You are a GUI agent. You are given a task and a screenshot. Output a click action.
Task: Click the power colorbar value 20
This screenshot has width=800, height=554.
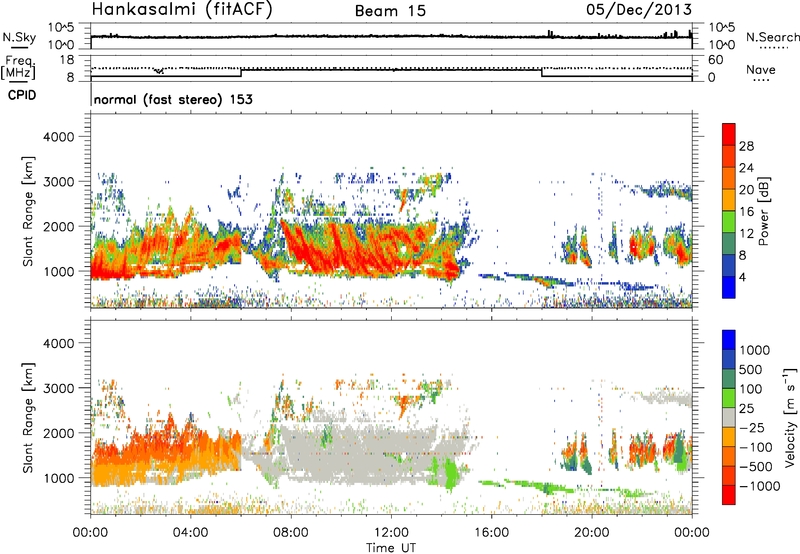746,190
